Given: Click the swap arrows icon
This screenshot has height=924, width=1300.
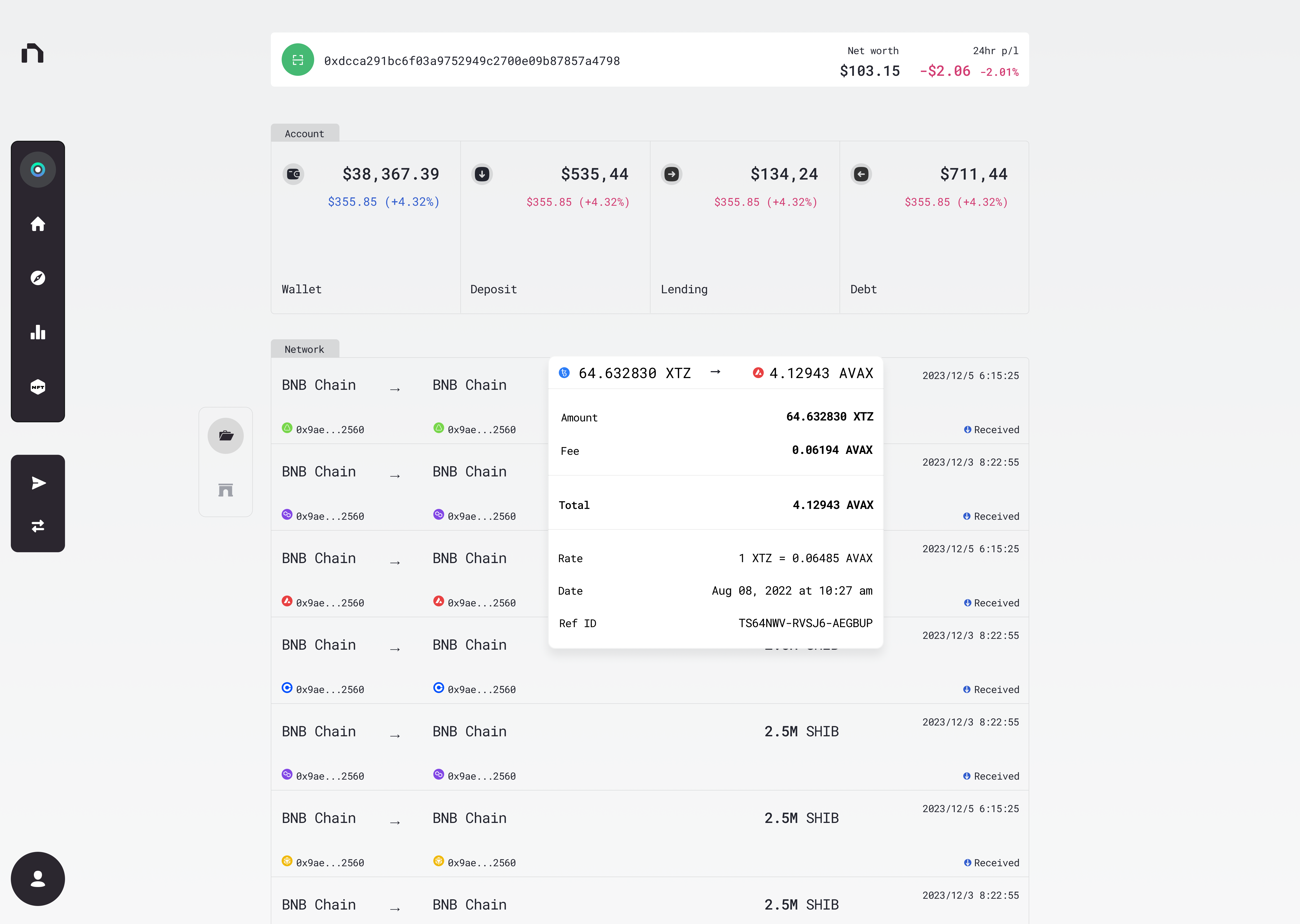Looking at the screenshot, I should click(37, 526).
